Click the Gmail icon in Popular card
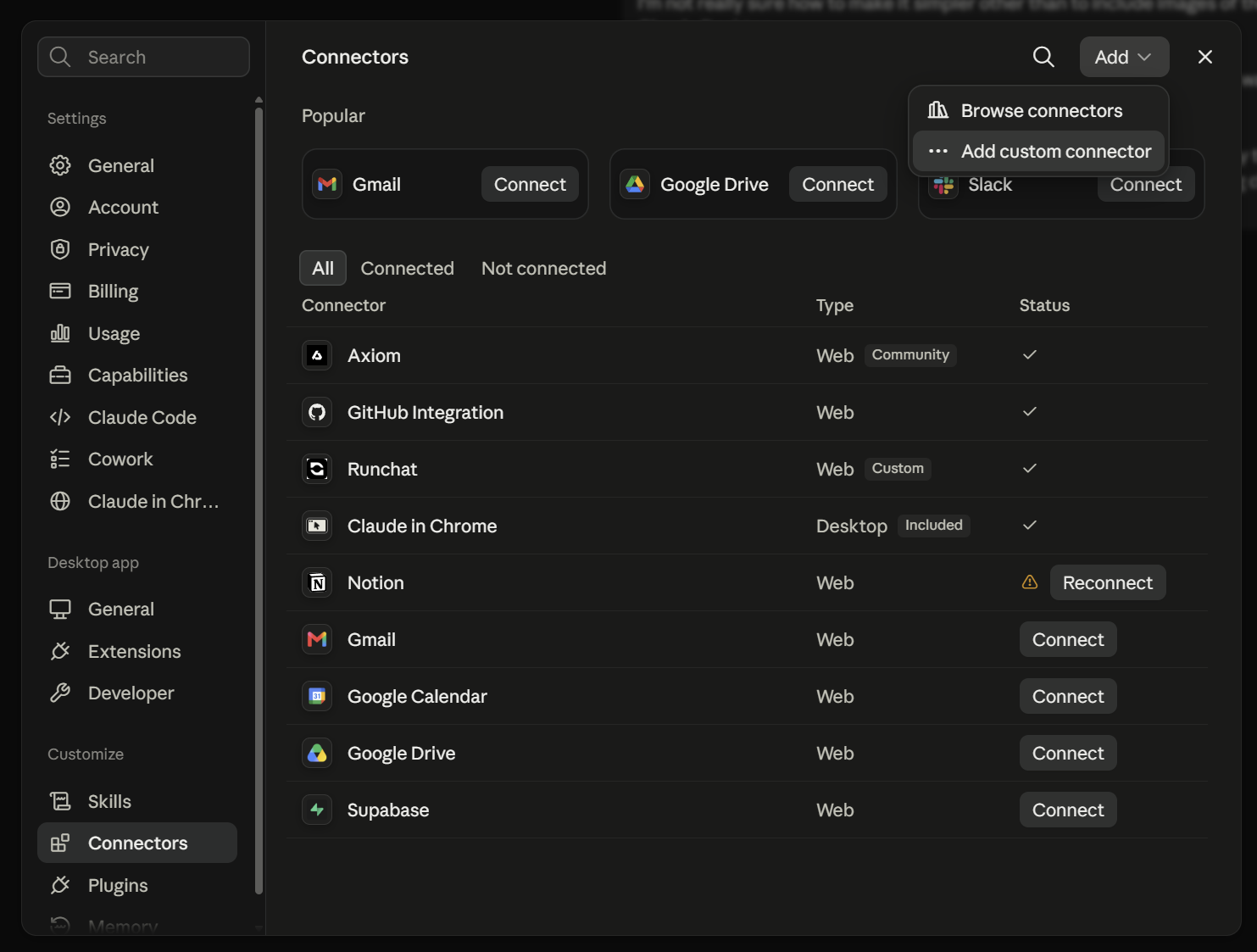Image resolution: width=1257 pixels, height=952 pixels. point(327,184)
